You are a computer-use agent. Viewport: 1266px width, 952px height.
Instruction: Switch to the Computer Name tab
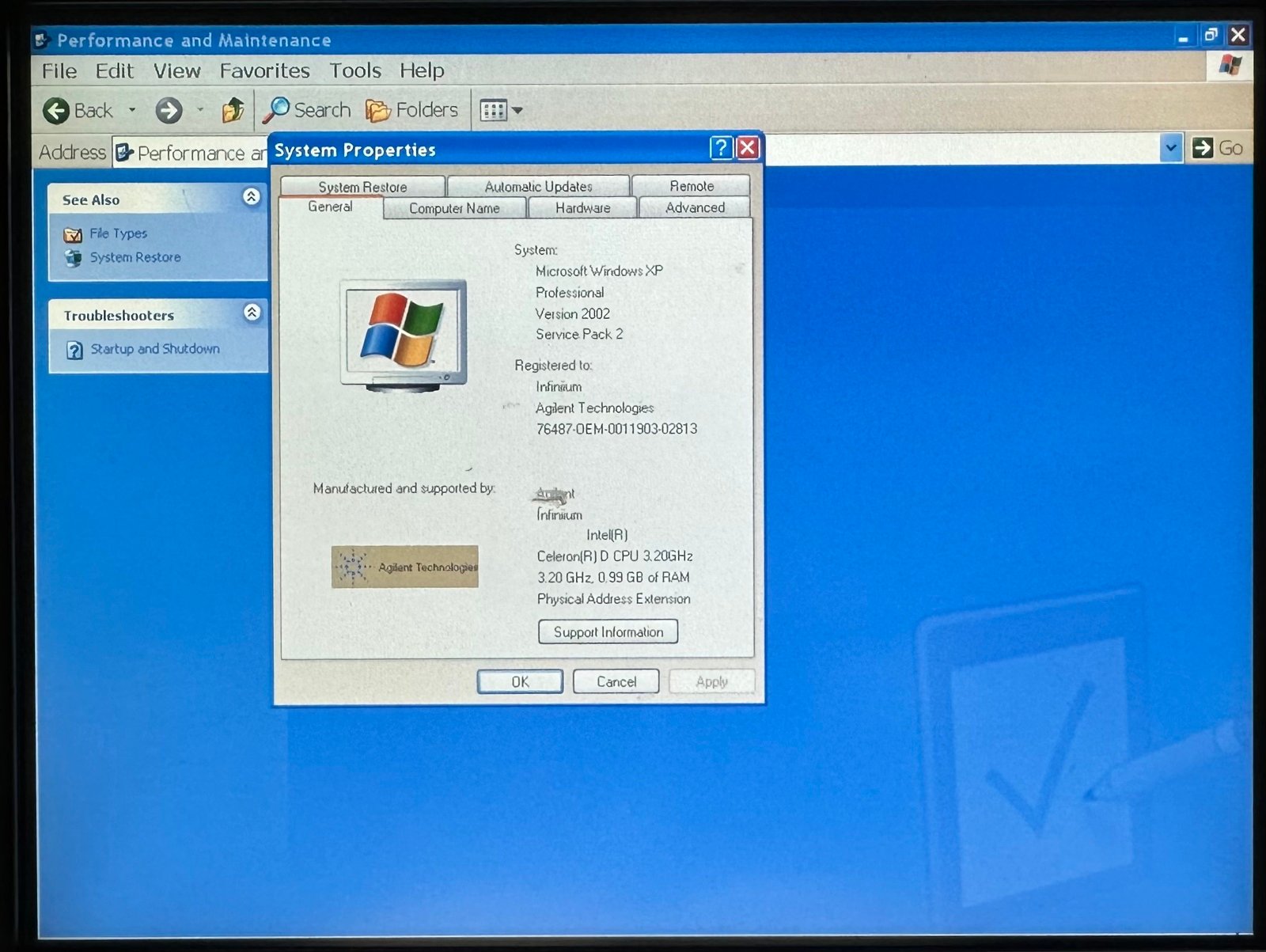coord(454,208)
